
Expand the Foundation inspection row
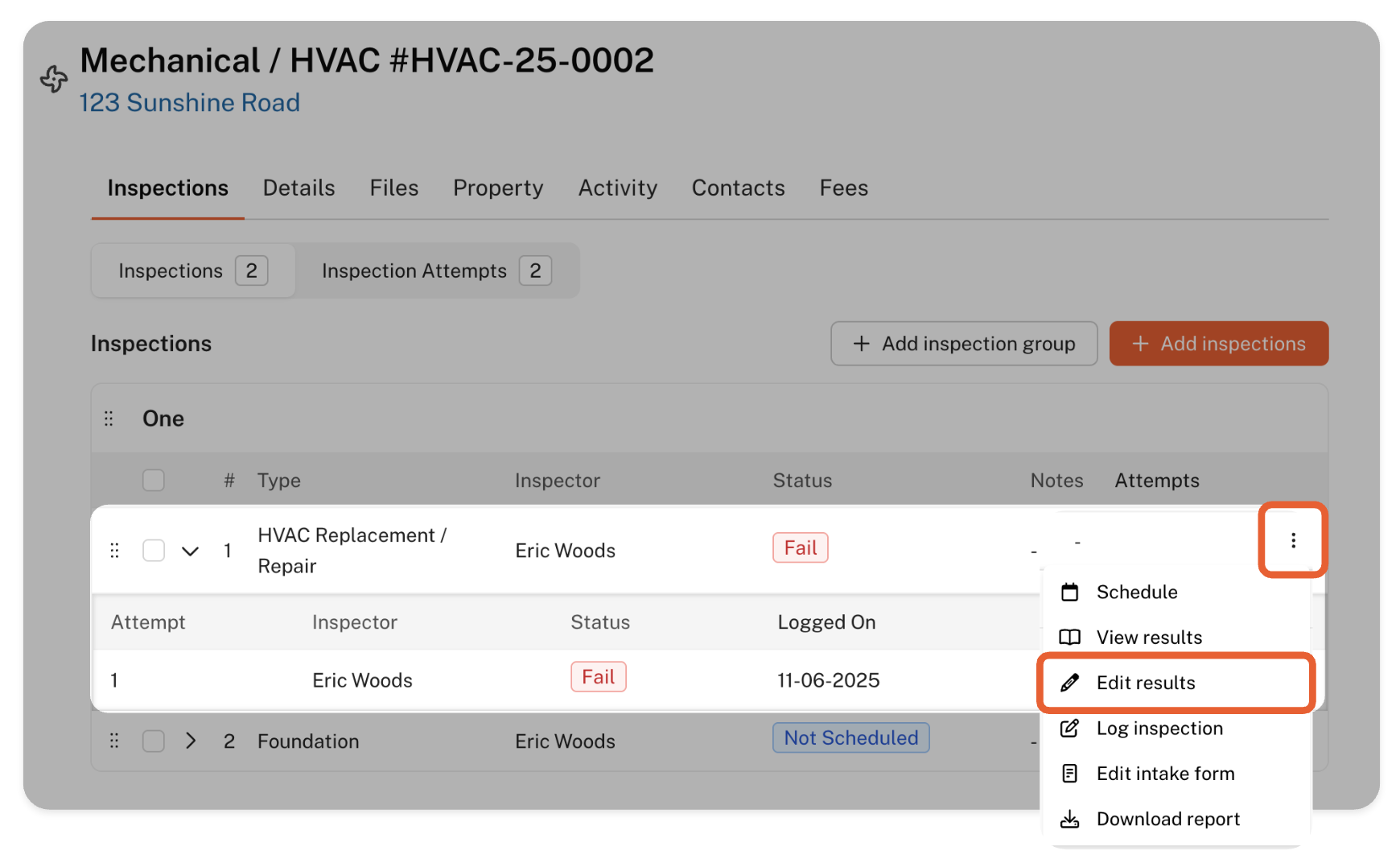190,741
